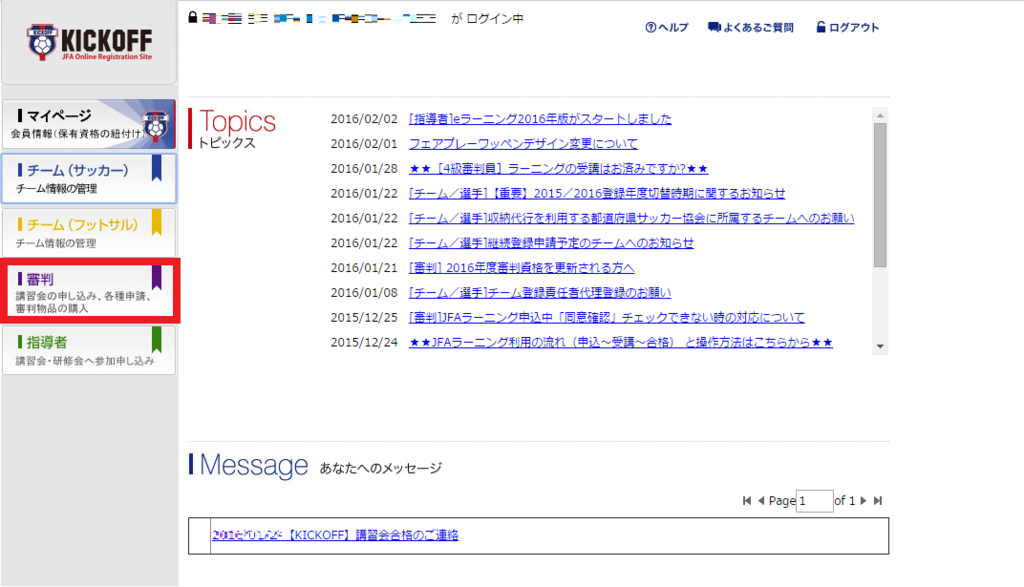Open topic 収納代行を利用する都道府県サッカー協会
1024x587 pixels.
pyautogui.click(x=632, y=218)
